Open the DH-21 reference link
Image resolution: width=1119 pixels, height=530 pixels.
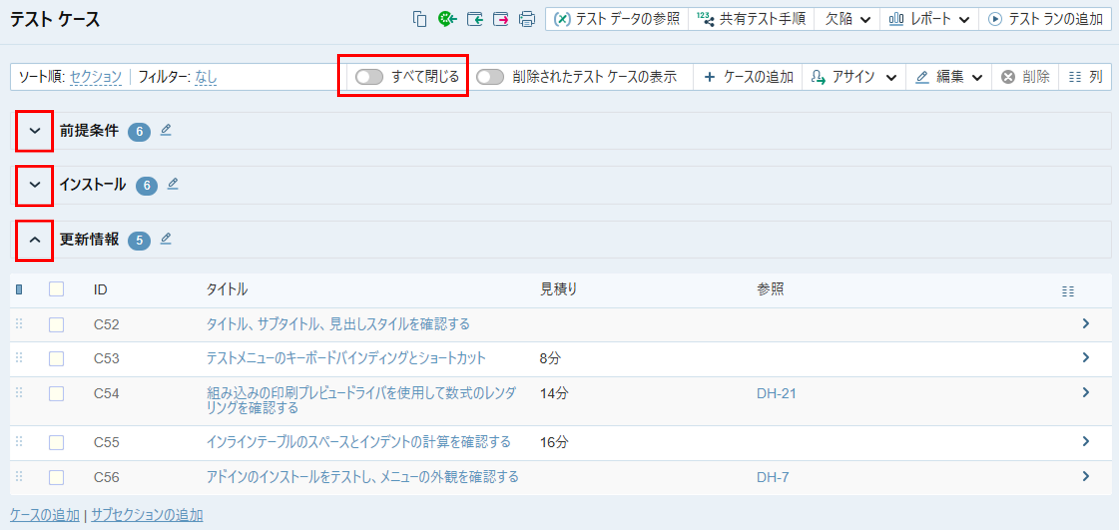[x=776, y=394]
